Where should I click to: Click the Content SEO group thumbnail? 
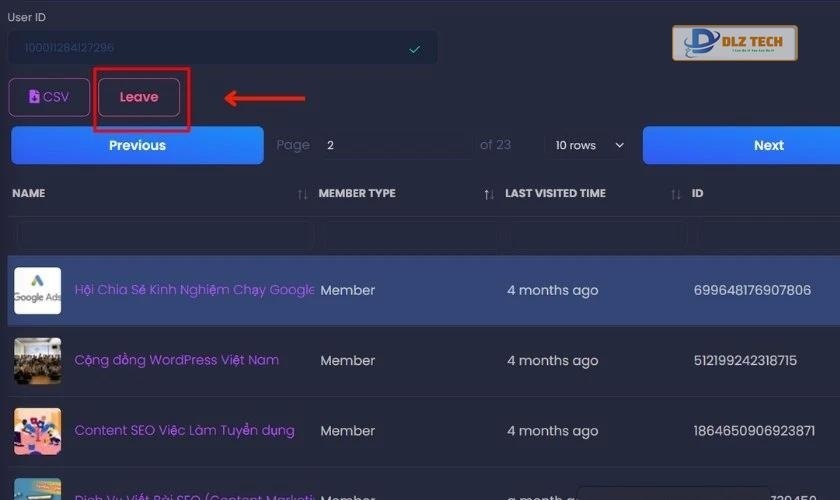38,431
